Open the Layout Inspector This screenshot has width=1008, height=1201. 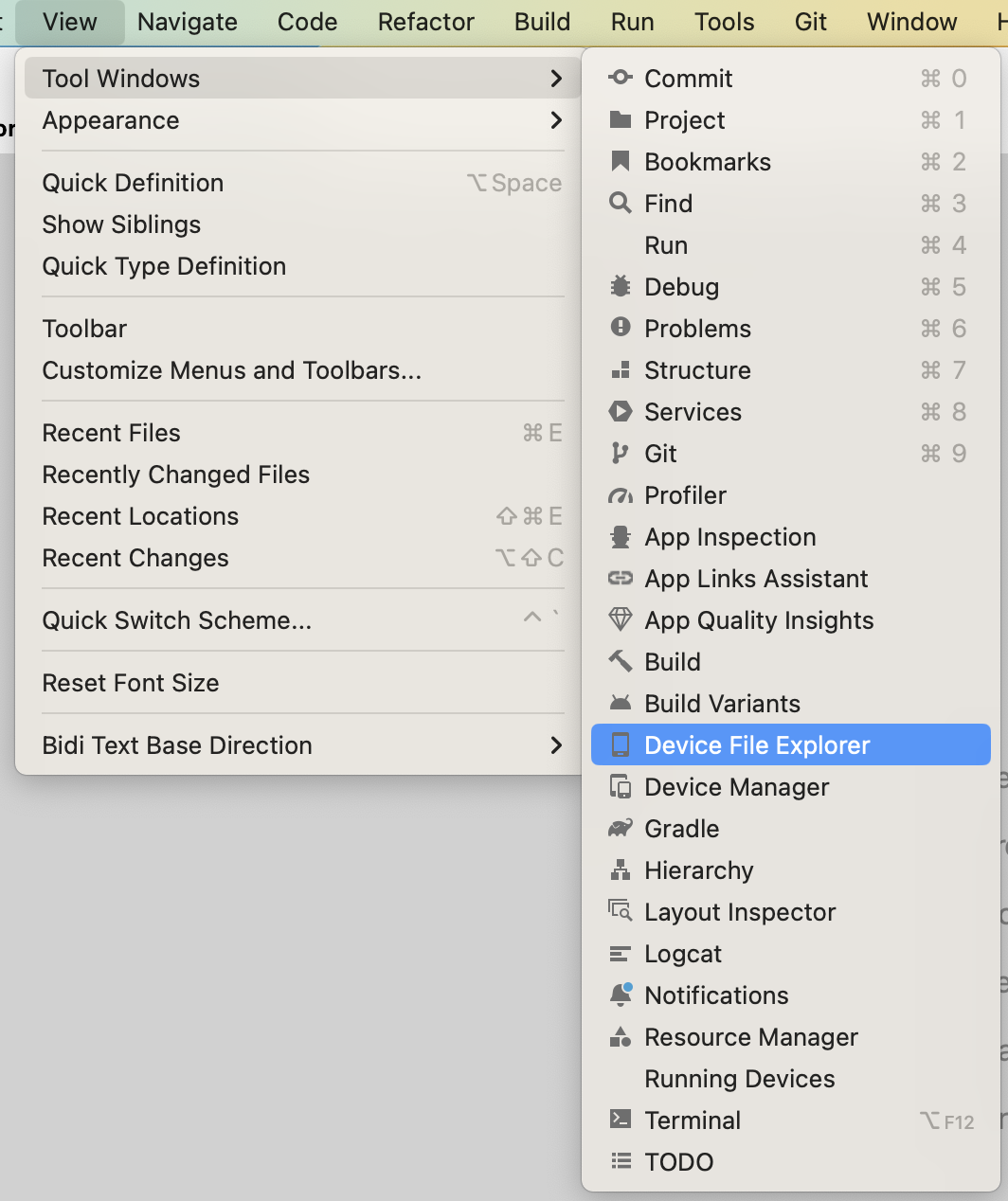(x=740, y=911)
